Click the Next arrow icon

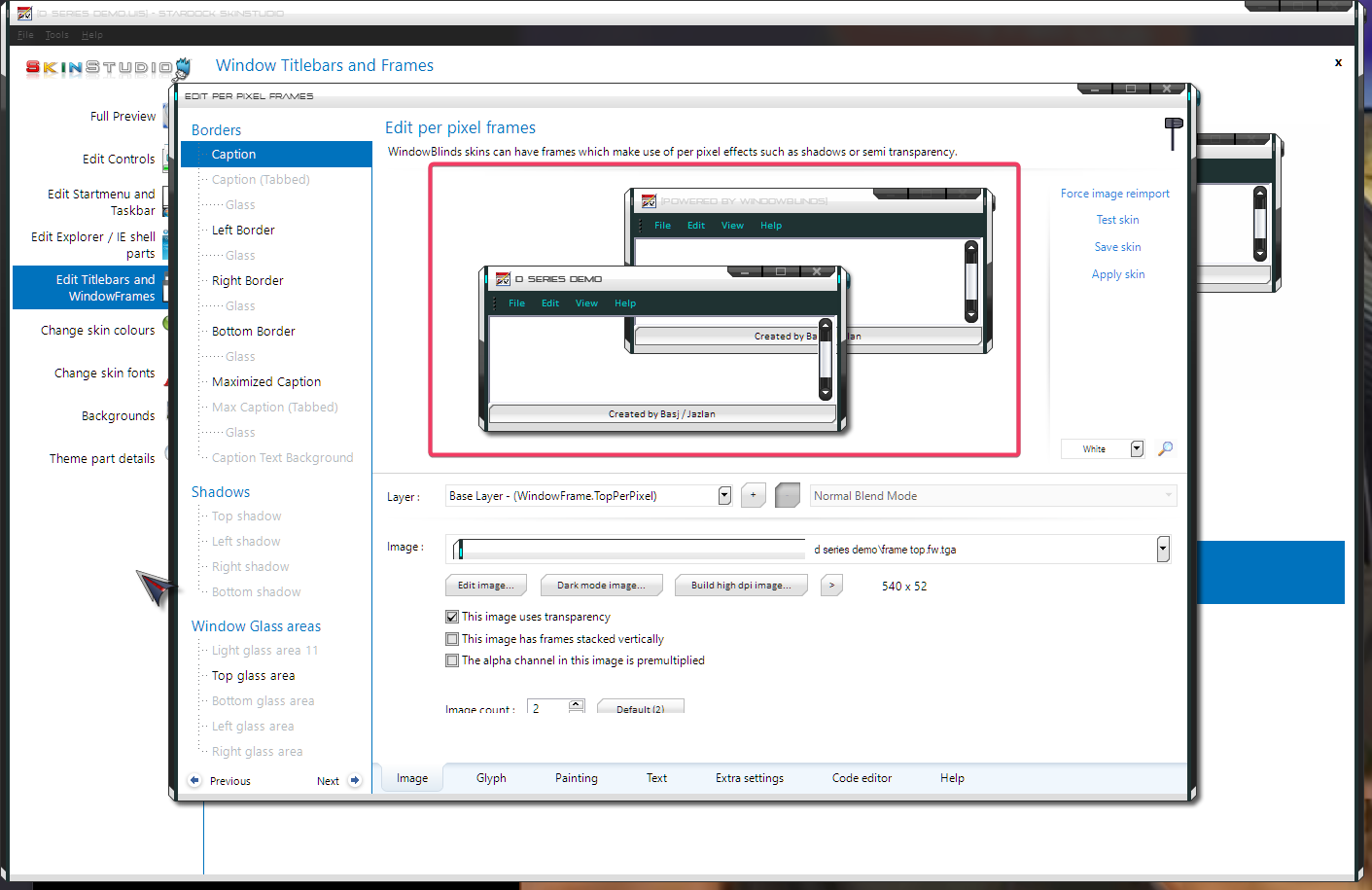355,780
